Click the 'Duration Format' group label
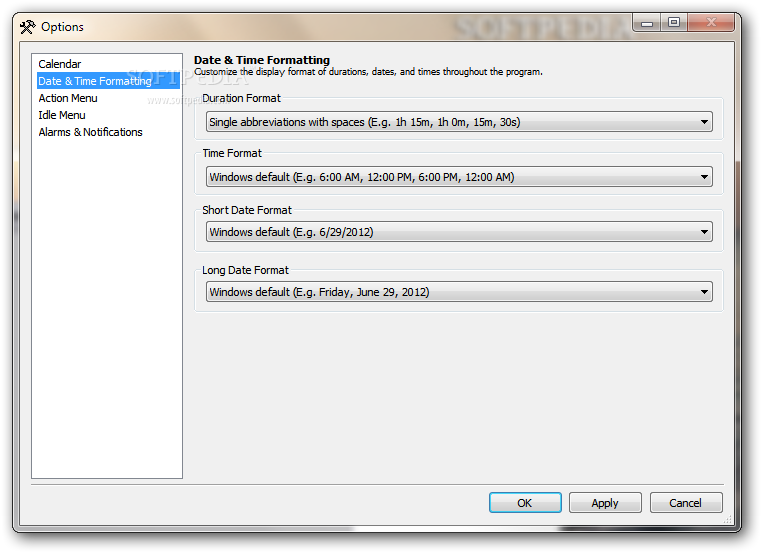The width and height of the screenshot is (762, 553). point(241,98)
